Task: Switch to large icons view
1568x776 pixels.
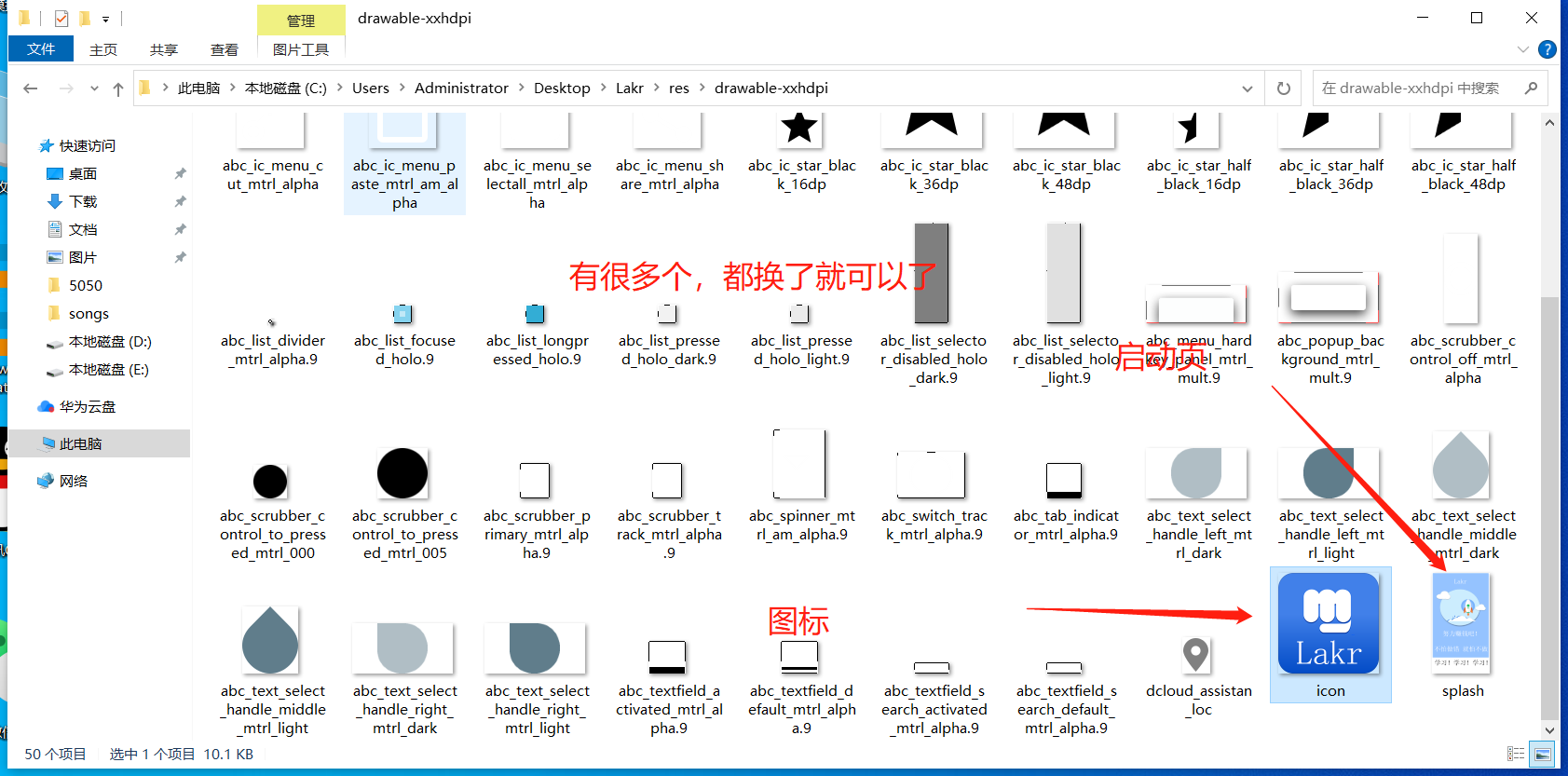Action: coord(1544,754)
